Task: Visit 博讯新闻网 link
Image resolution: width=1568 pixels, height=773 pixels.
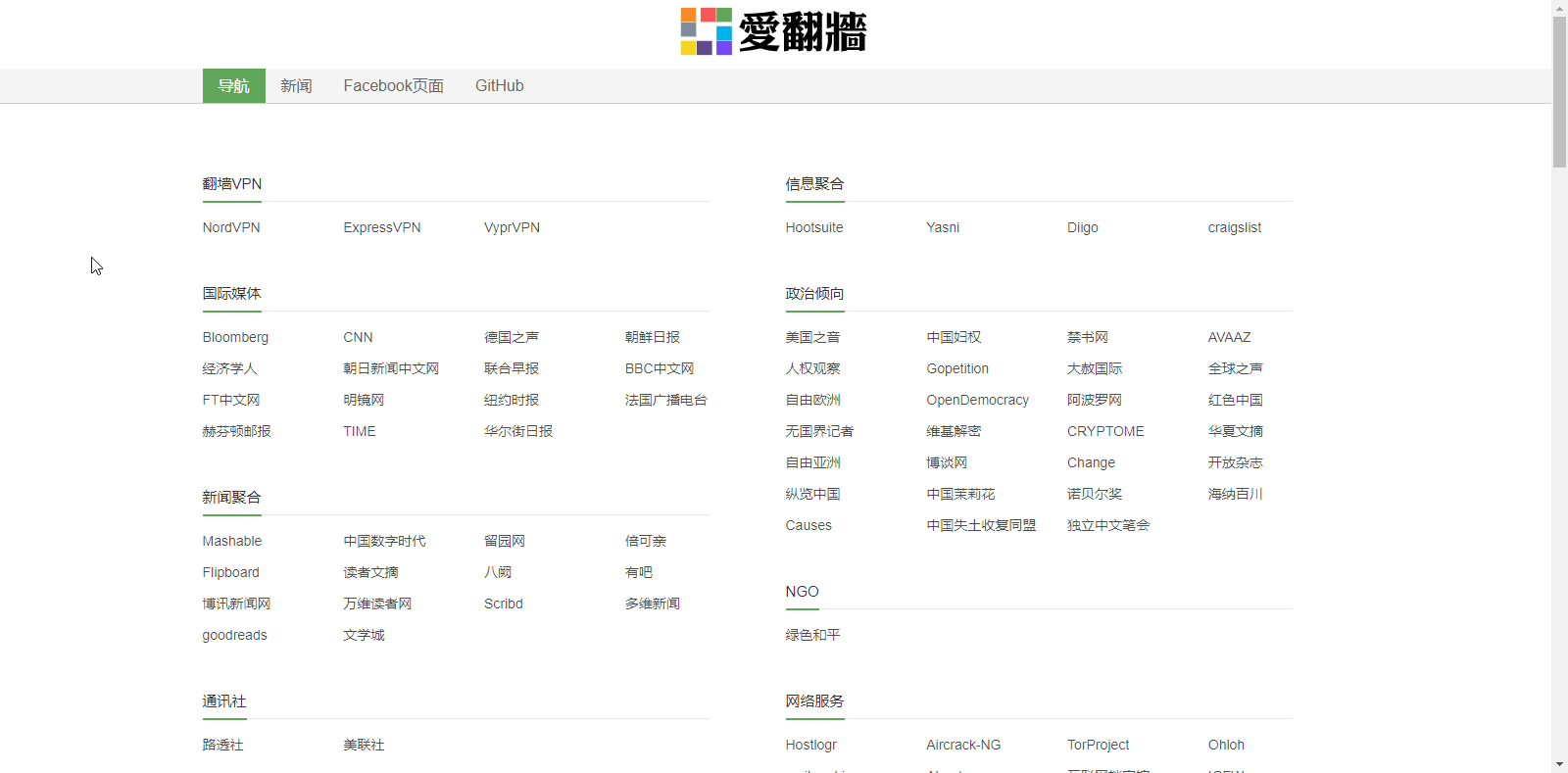Action: [236, 604]
